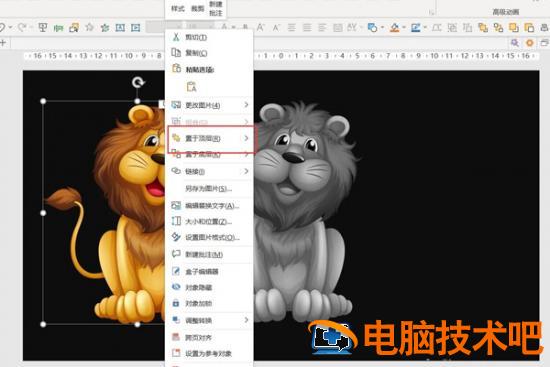The width and height of the screenshot is (550, 367).
Task: Click the Bring Forward layered squares icon
Action: tap(514, 27)
